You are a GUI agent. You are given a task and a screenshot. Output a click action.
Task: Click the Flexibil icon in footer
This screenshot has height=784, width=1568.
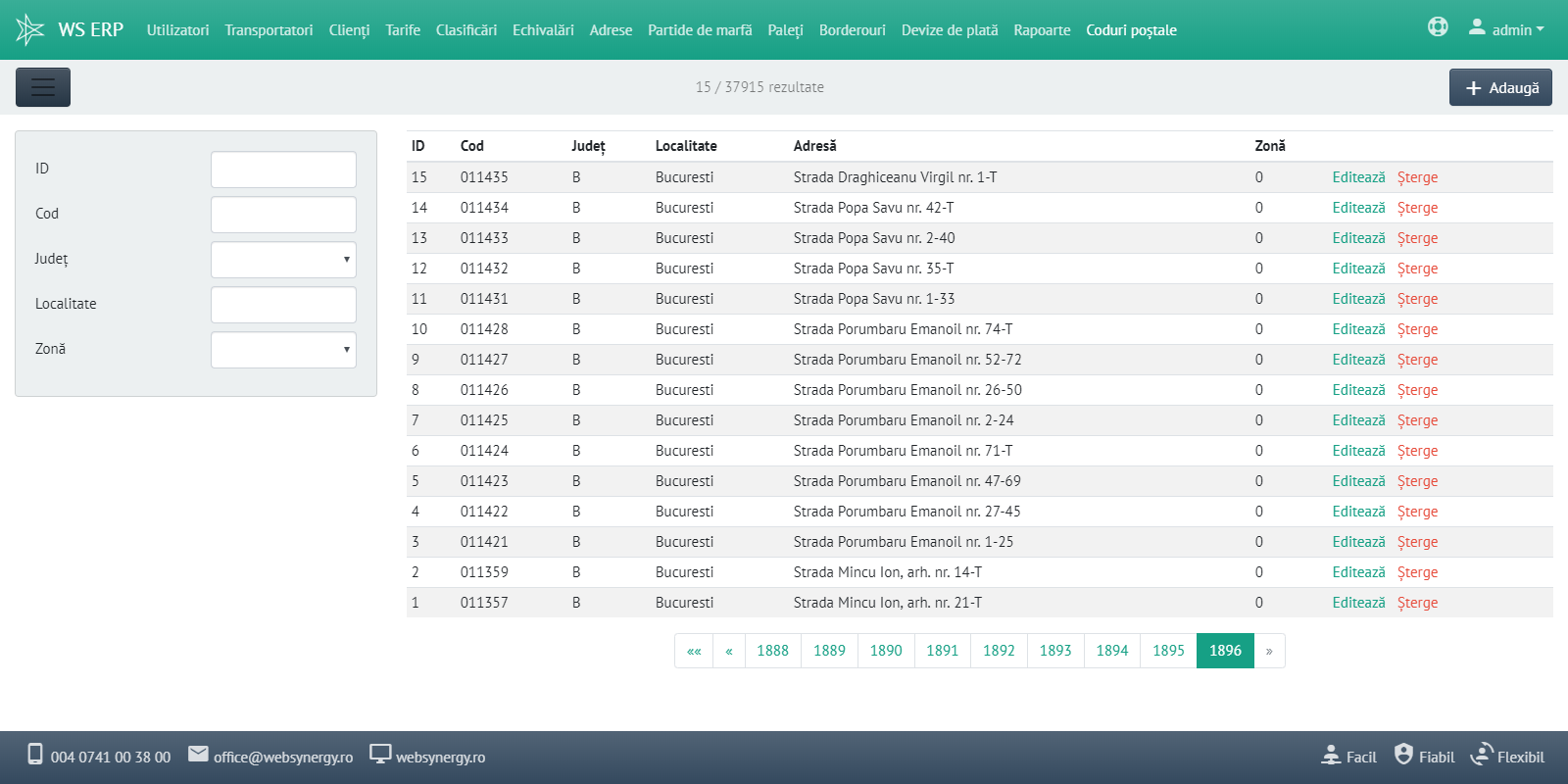pyautogui.click(x=1482, y=755)
